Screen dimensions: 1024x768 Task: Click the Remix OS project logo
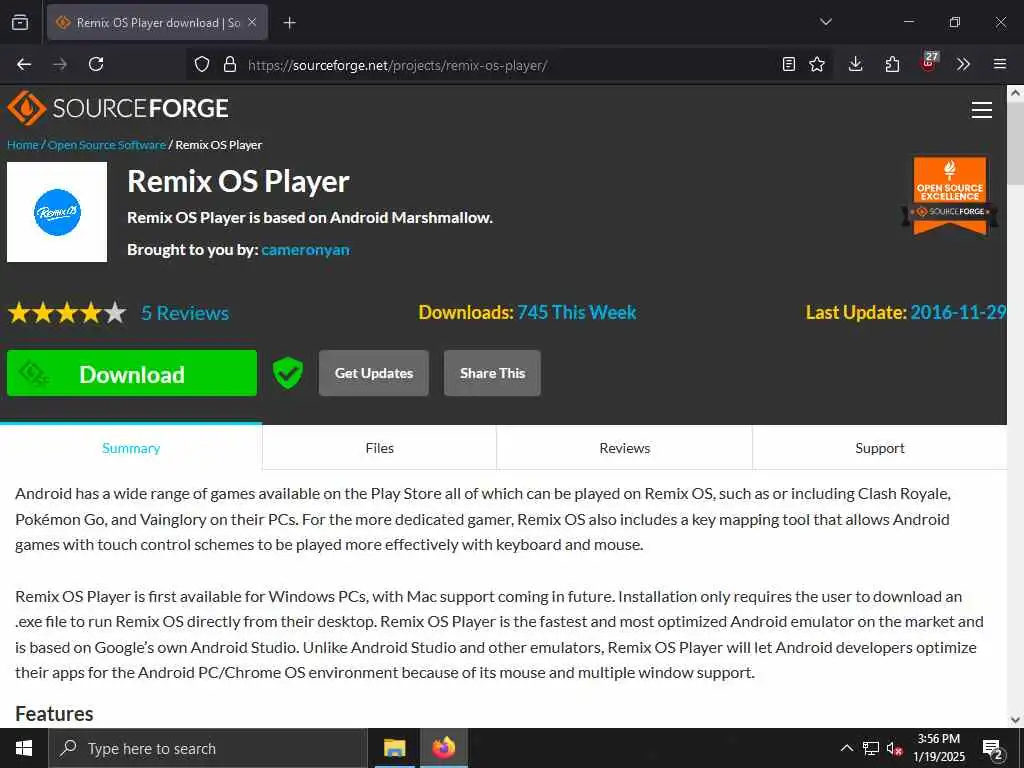57,212
